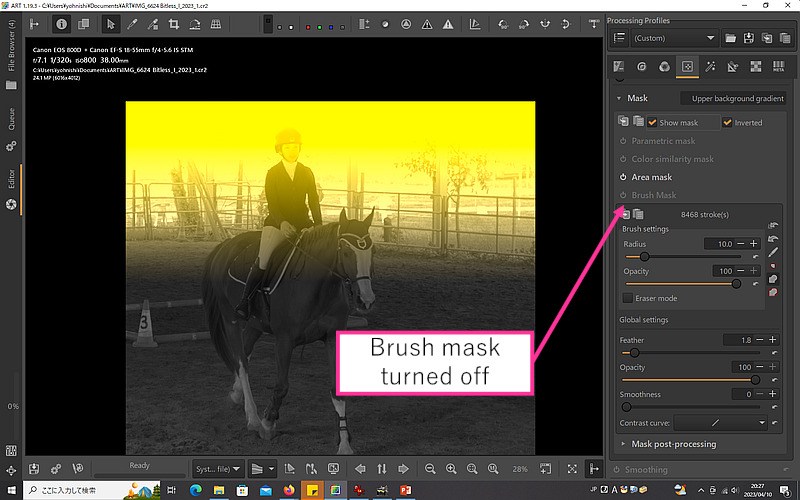Toggle the Inverted mask checkbox
Screen dimensions: 800x500
727,123
